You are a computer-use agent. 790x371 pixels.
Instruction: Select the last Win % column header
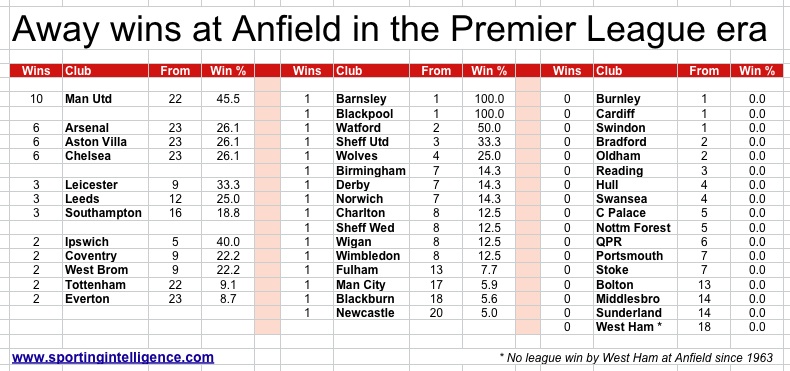(x=757, y=71)
